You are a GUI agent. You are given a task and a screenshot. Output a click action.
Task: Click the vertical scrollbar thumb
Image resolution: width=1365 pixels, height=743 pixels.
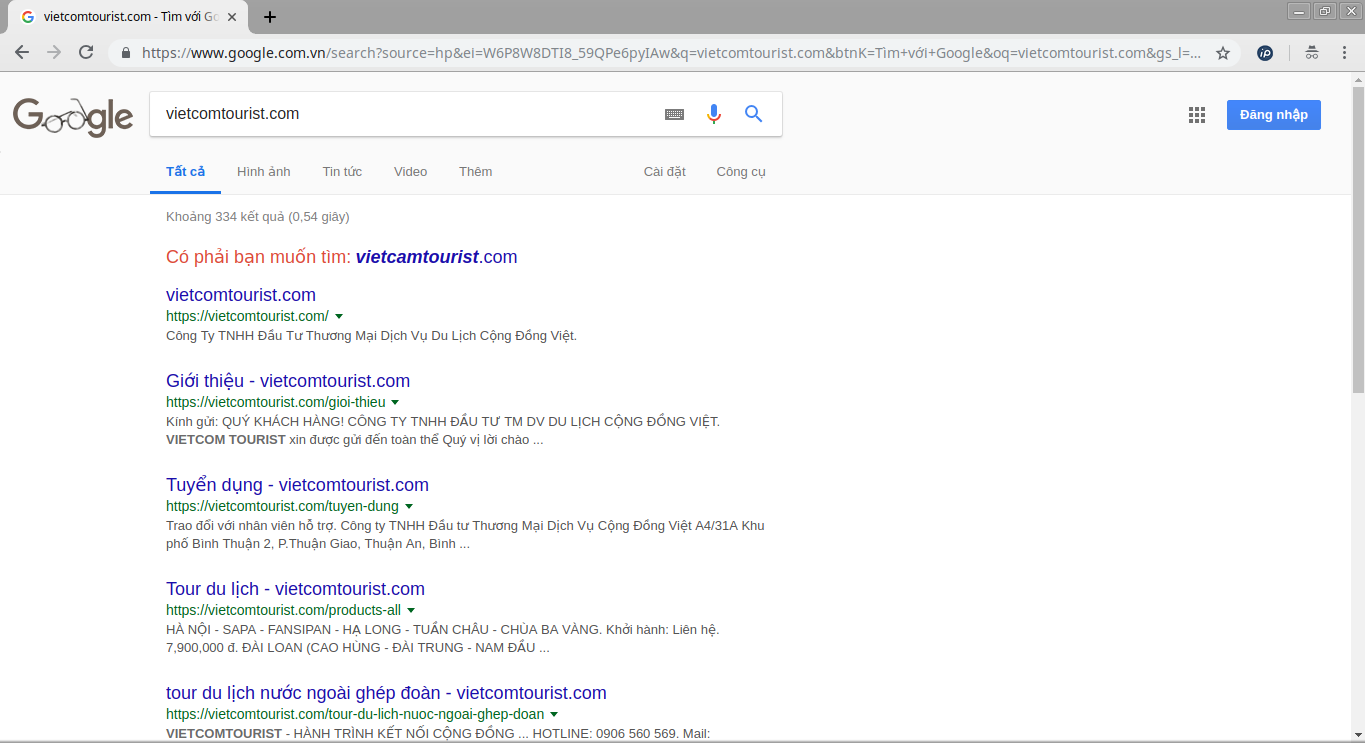pyautogui.click(x=1358, y=240)
